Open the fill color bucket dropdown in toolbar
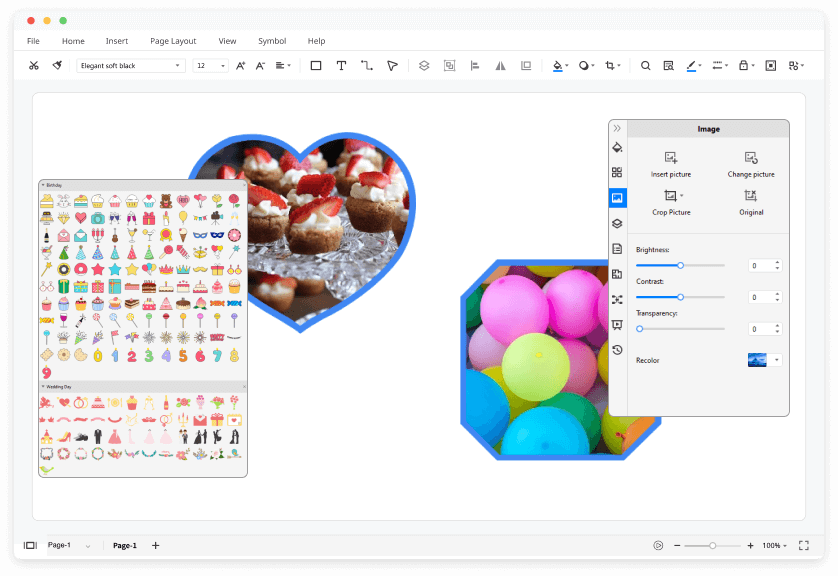The image size is (838, 576). (560, 66)
